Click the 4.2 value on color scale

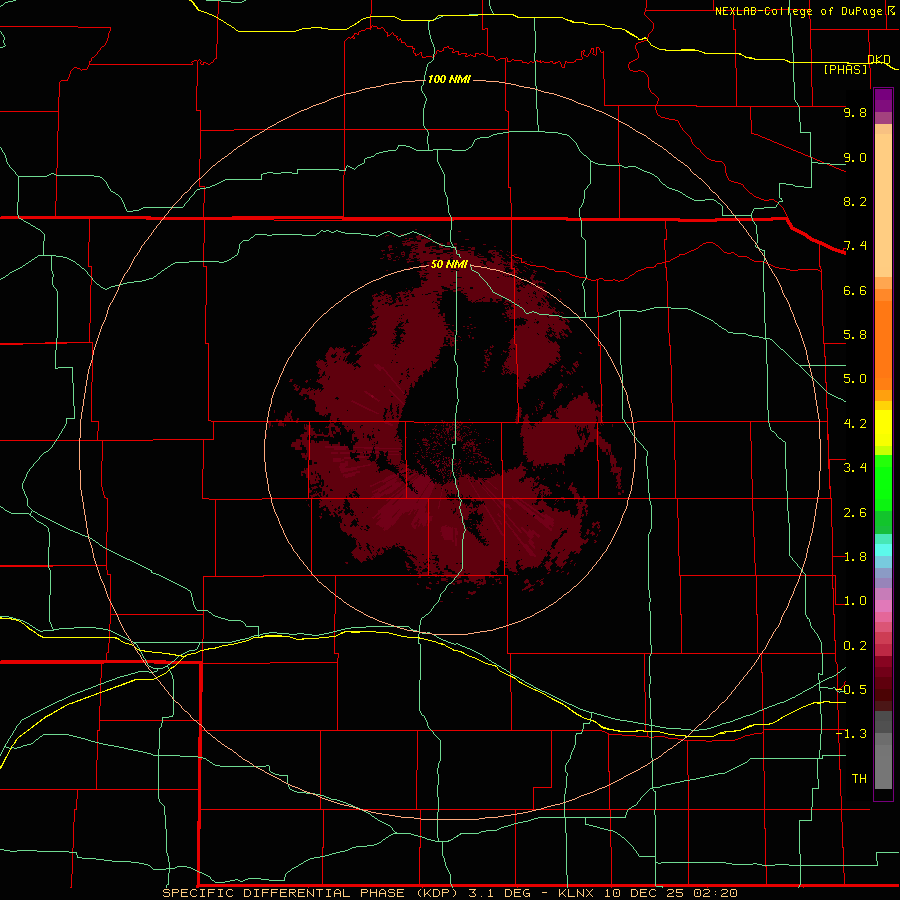pos(855,424)
